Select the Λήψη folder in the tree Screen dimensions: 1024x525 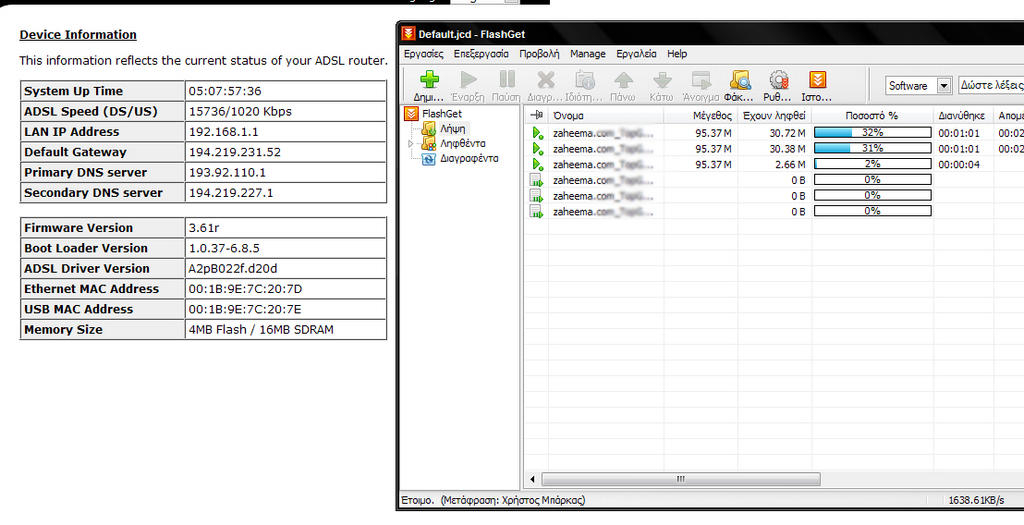click(452, 129)
